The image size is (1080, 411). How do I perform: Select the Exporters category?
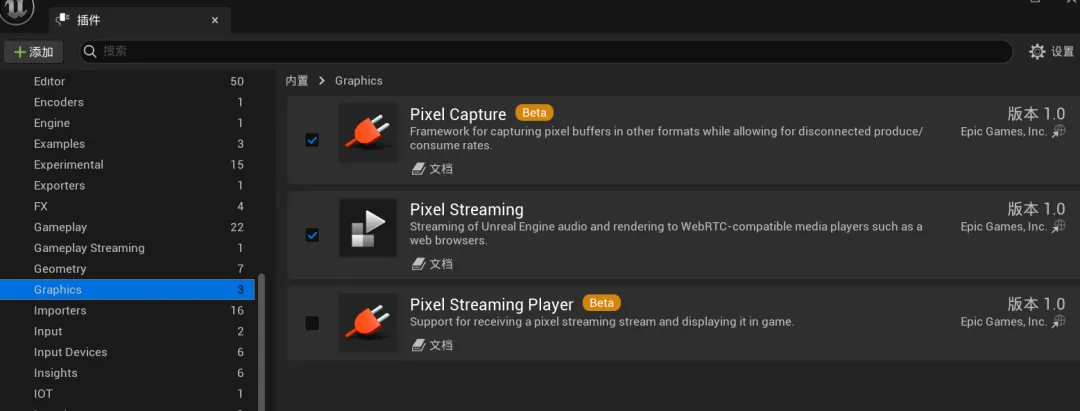127,185
